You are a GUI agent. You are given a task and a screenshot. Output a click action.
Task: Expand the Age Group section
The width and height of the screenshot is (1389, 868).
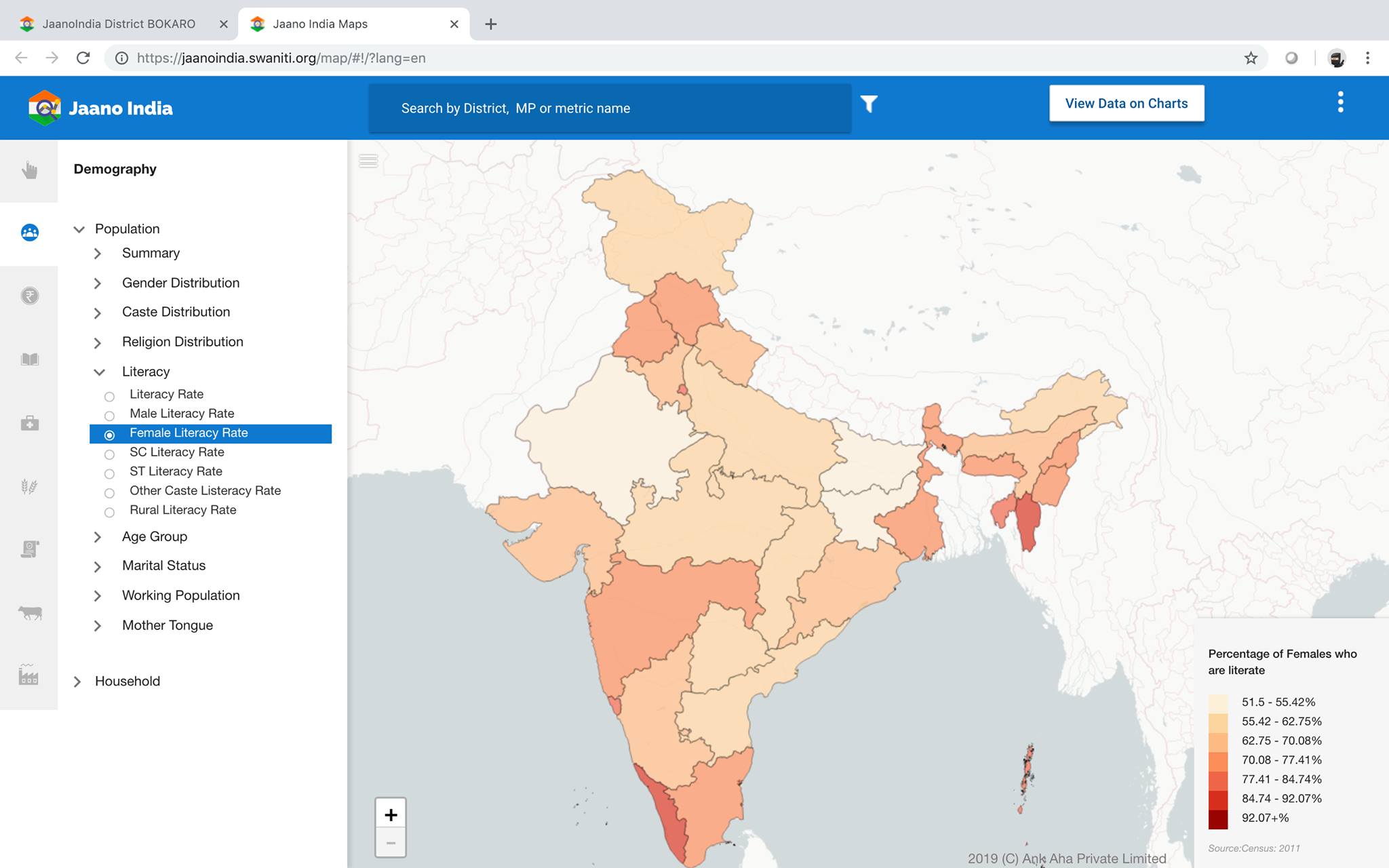(98, 536)
